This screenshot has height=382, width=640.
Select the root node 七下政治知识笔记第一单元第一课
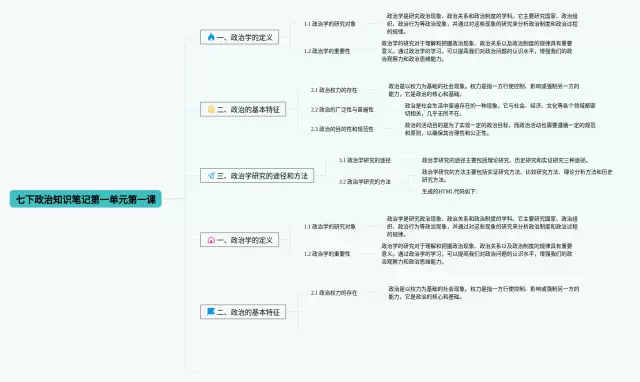86,199
